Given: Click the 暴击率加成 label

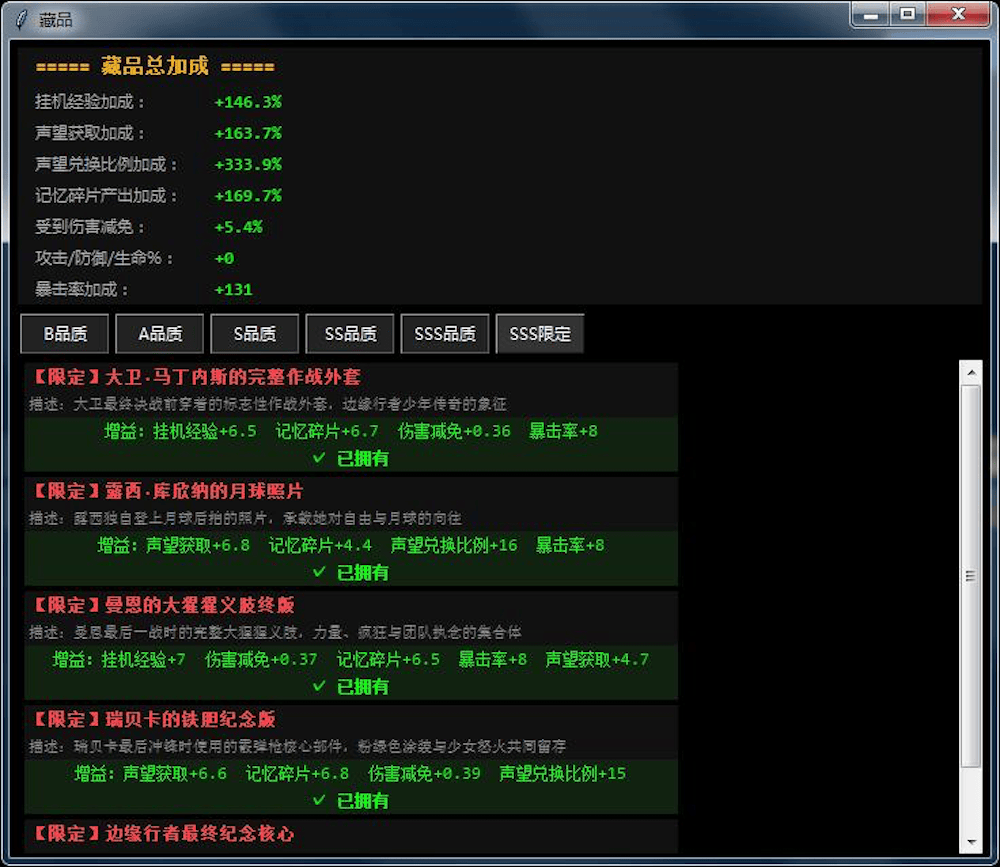Looking at the screenshot, I should click(x=82, y=290).
